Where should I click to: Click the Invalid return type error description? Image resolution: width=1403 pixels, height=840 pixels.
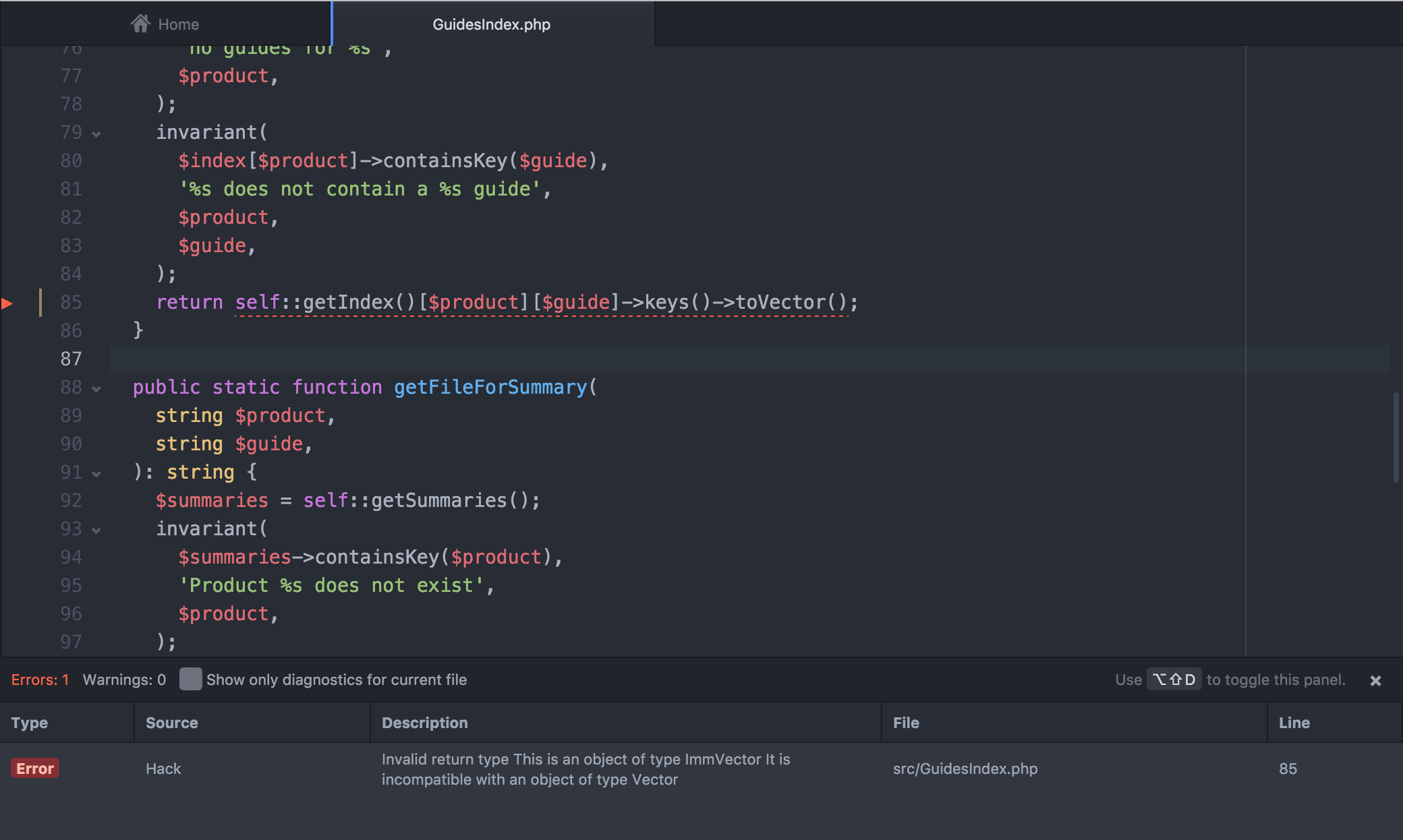click(x=586, y=769)
